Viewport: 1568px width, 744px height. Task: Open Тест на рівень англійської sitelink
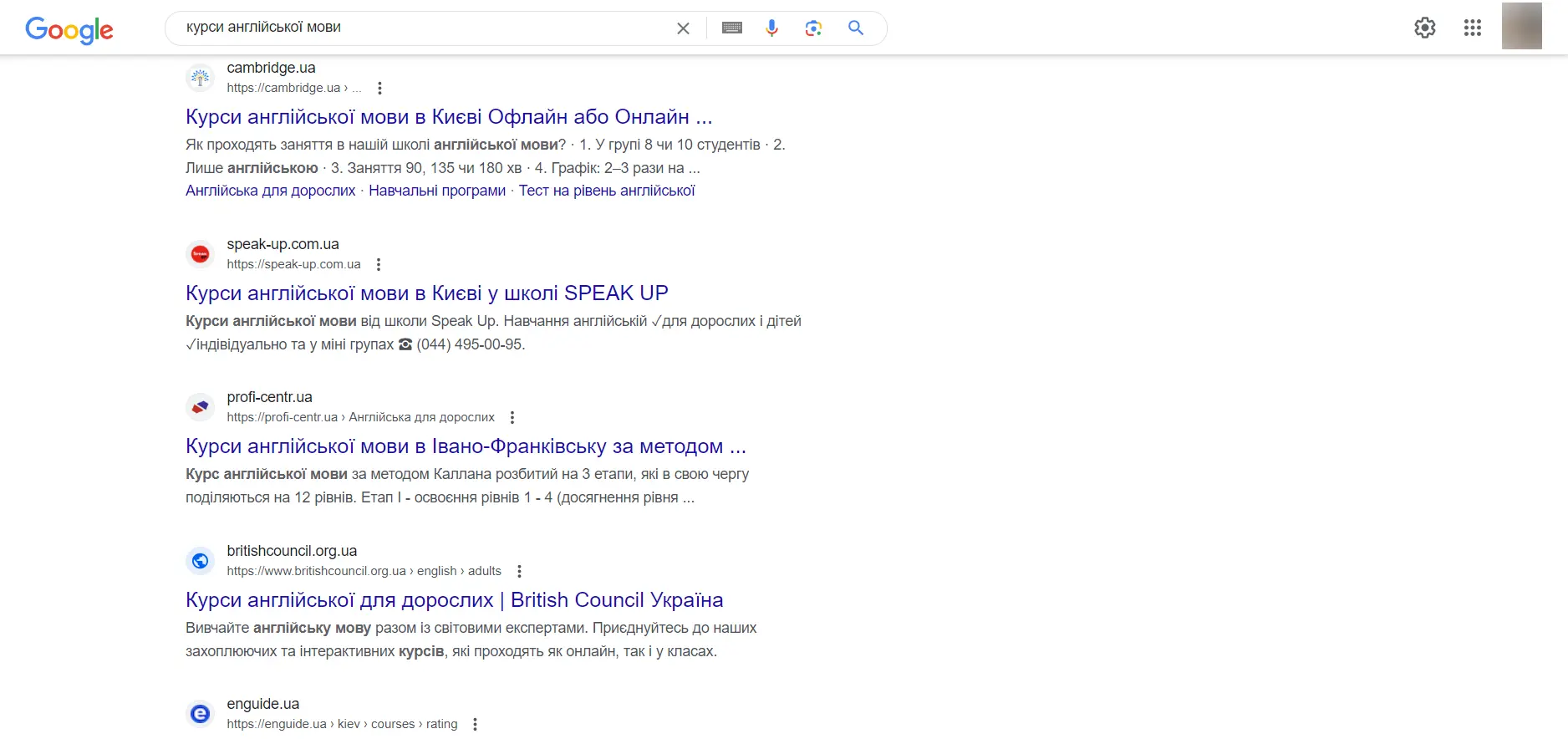(607, 191)
